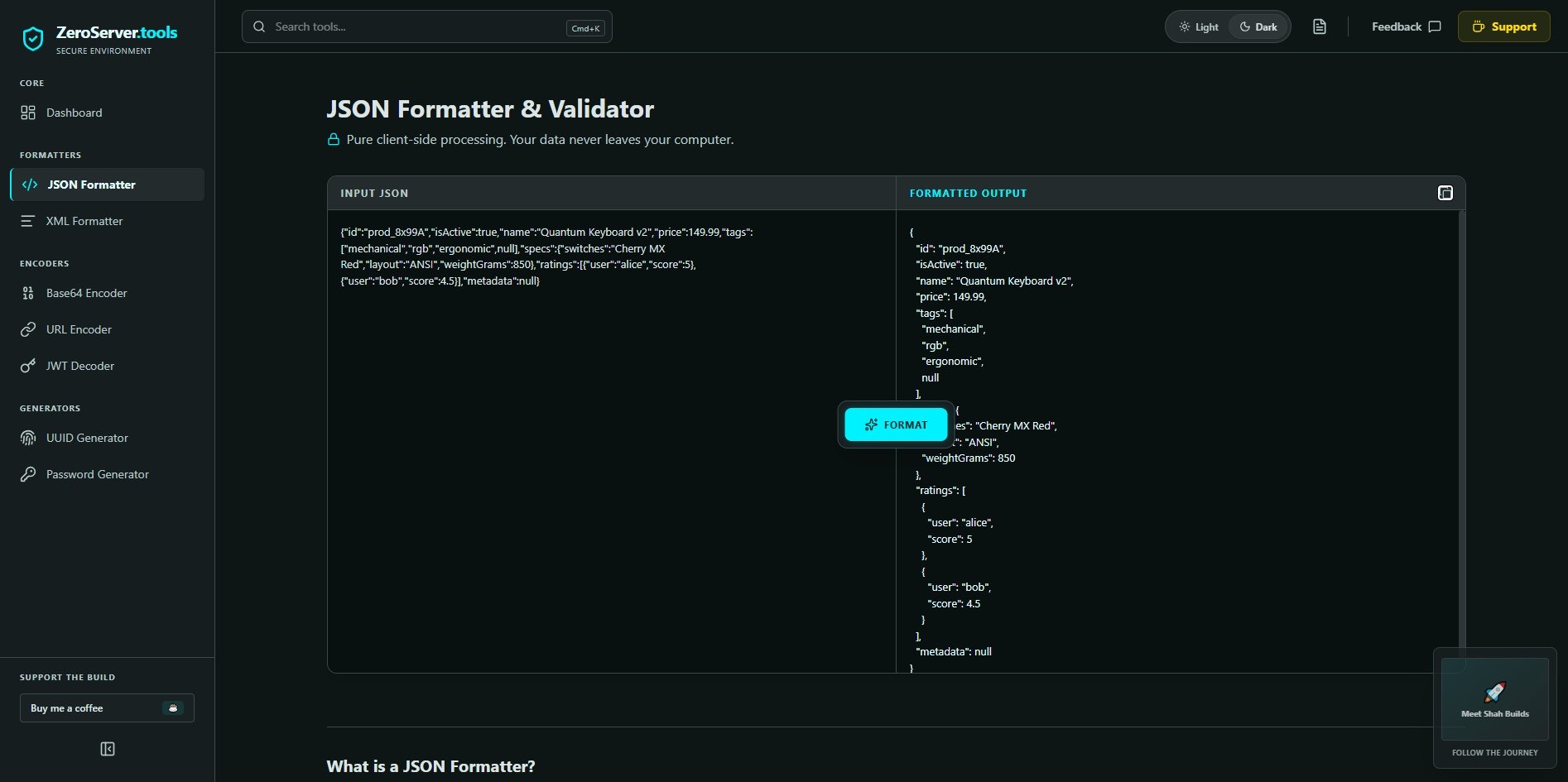Focus the Search tools input field

(x=427, y=26)
